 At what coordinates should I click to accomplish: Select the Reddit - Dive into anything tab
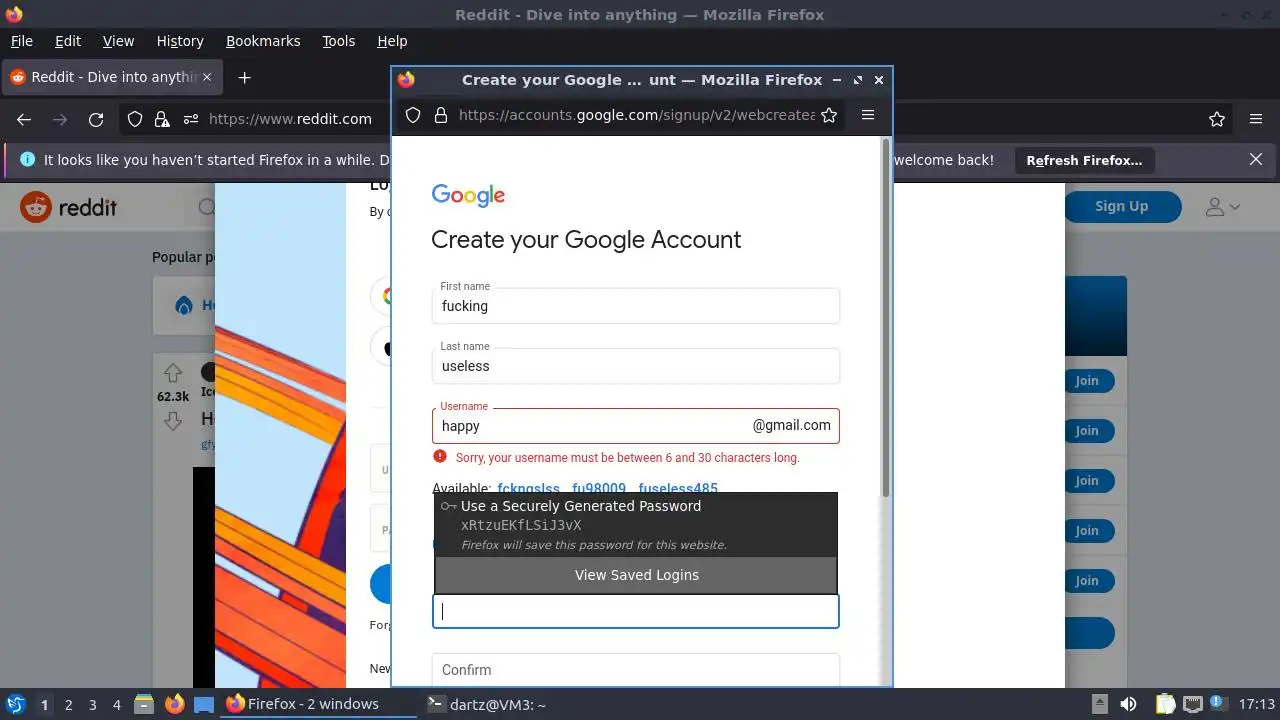click(x=110, y=77)
